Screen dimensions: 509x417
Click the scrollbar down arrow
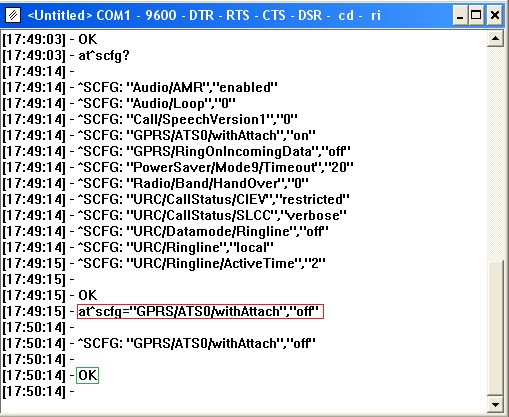pyautogui.click(x=495, y=405)
